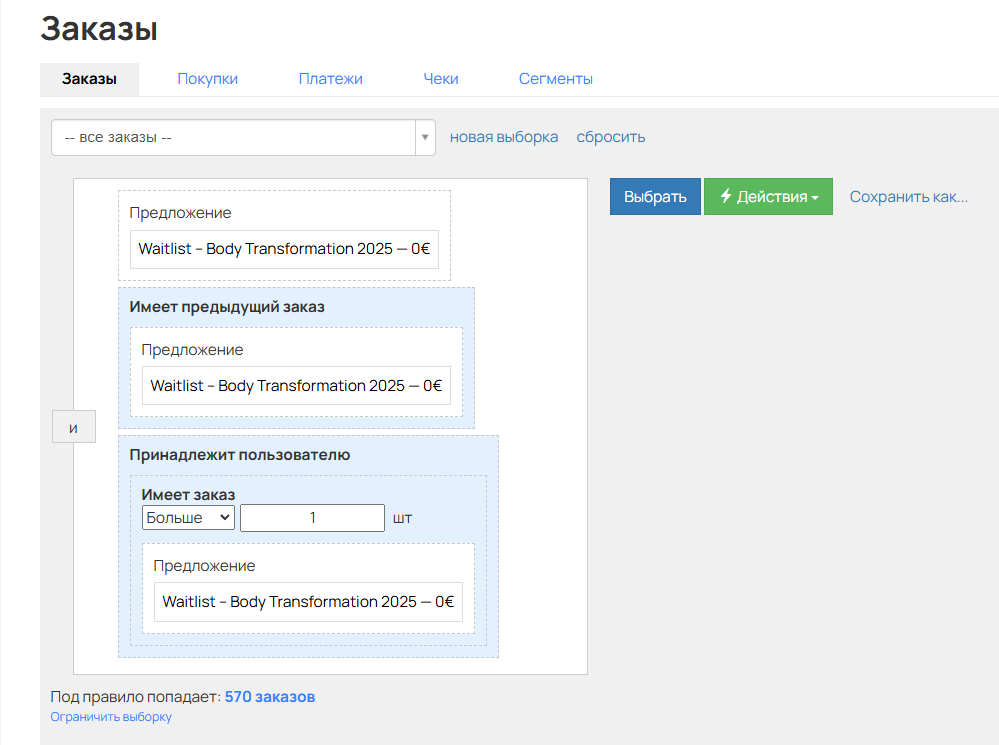Reset filters with the 'сбросить' link
This screenshot has width=999, height=745.
pos(610,137)
